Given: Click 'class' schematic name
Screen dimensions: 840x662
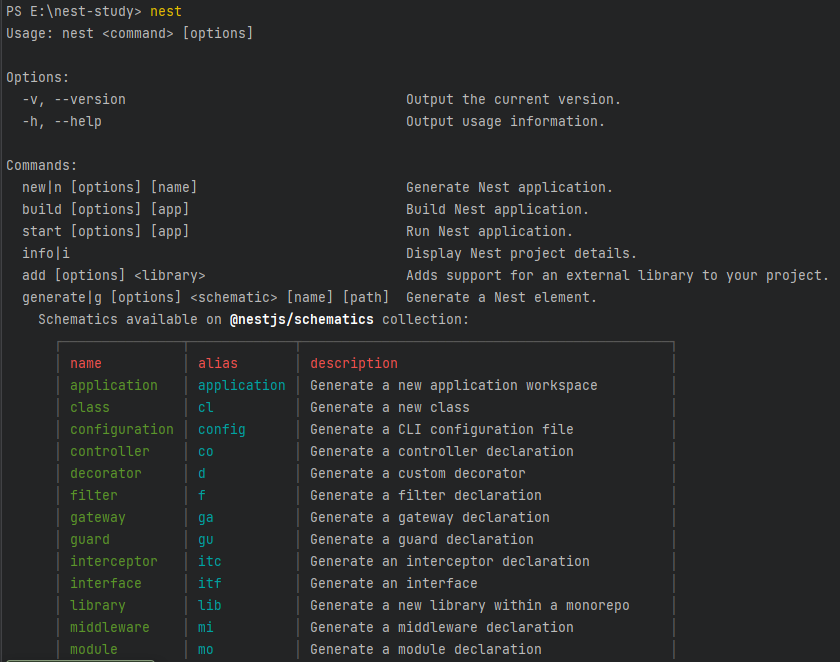Looking at the screenshot, I should 89,407.
